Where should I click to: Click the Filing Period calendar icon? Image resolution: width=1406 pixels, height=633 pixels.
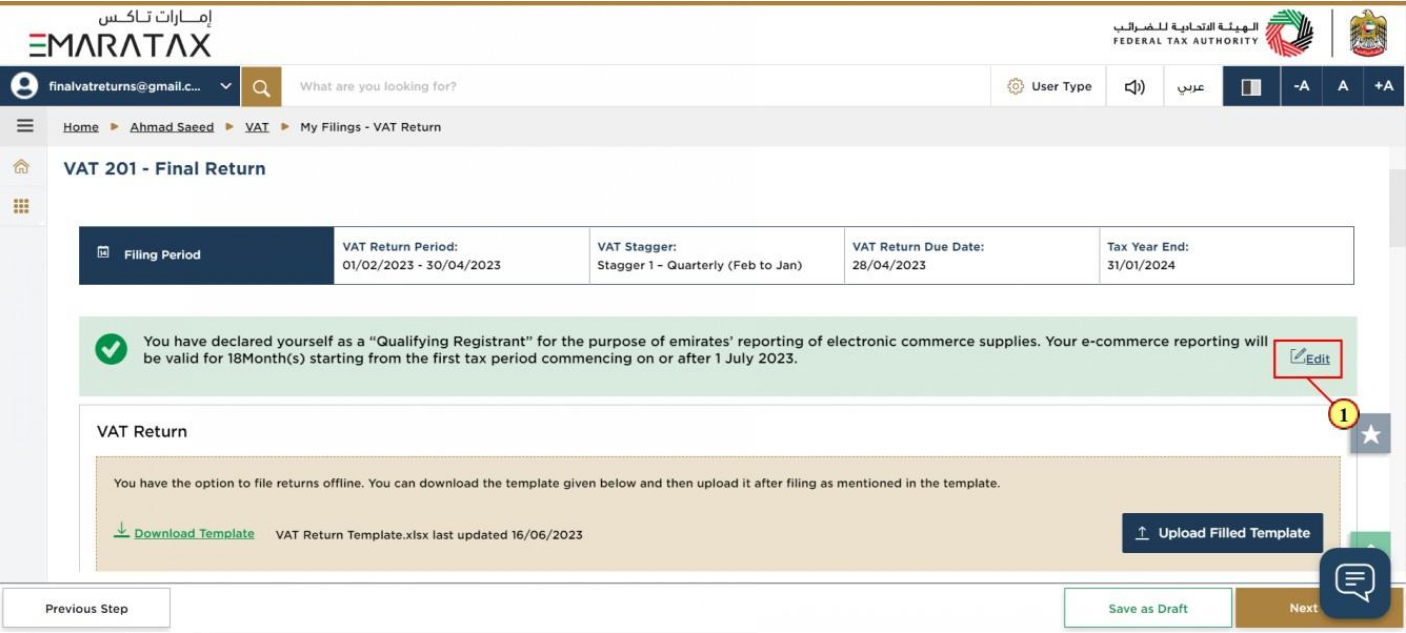tap(103, 254)
